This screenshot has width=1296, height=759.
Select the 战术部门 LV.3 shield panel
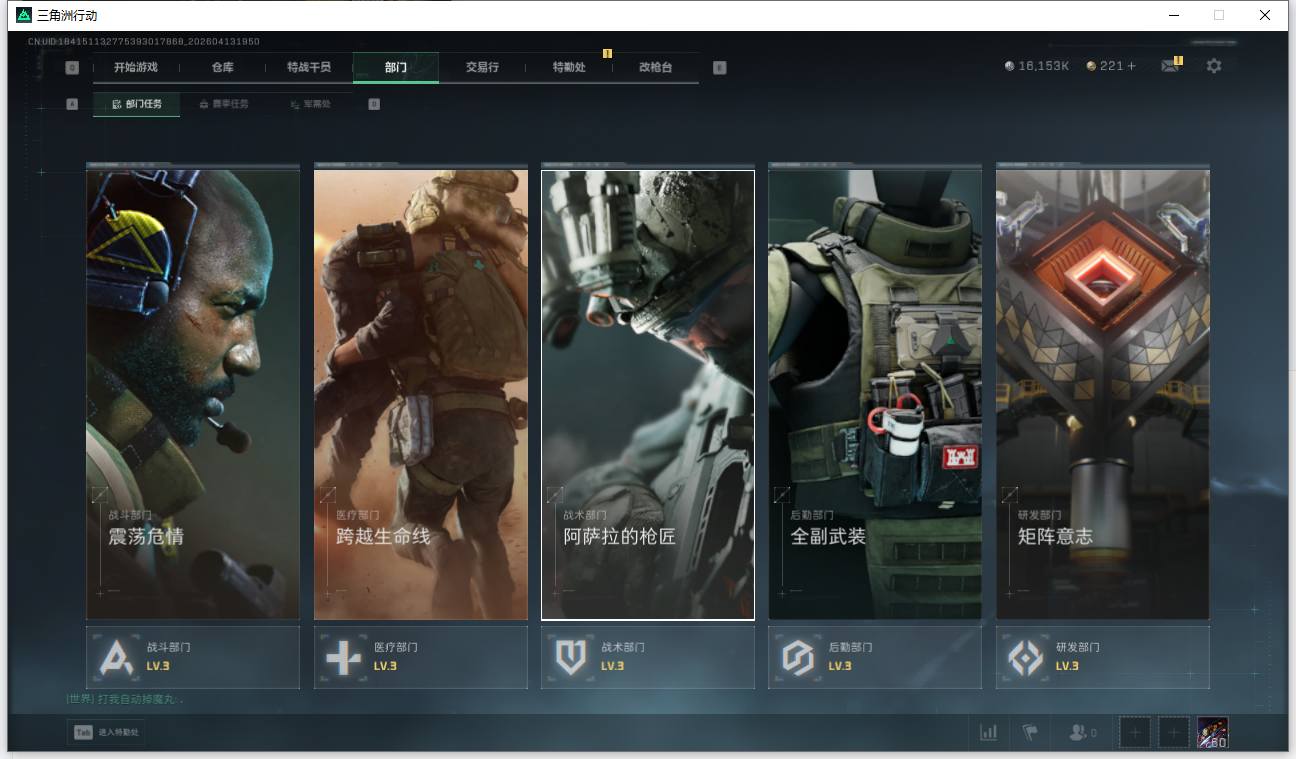point(647,657)
